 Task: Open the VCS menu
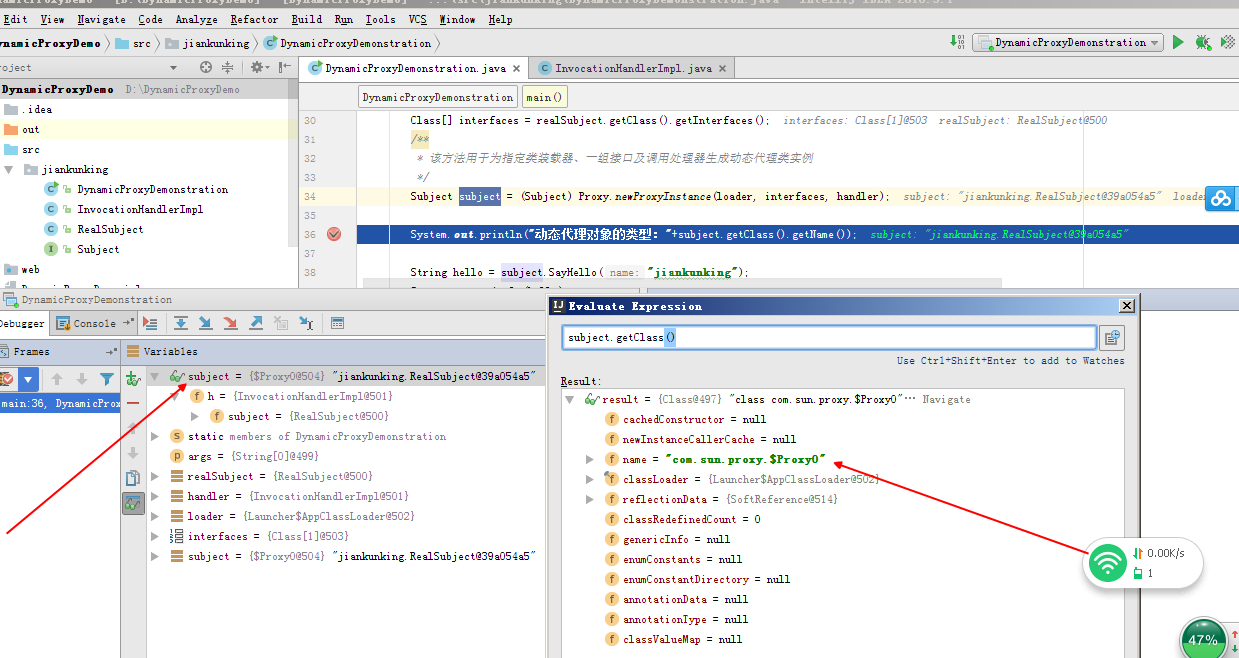[x=418, y=19]
